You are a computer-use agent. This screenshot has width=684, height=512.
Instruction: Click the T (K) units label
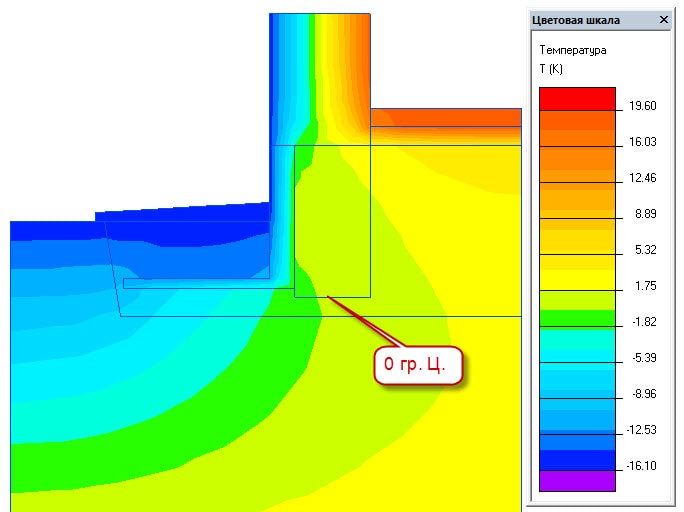point(551,69)
